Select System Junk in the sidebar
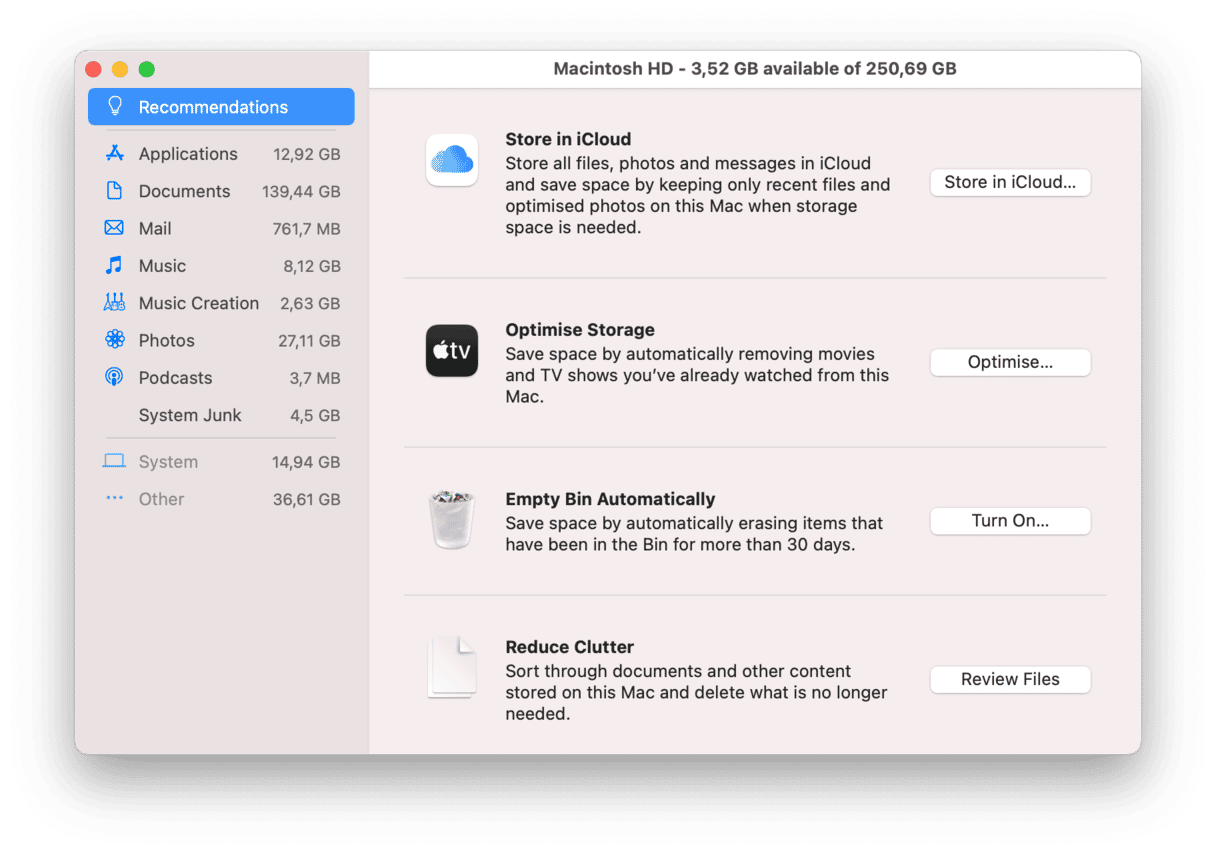Screen dimensions: 1216x853 click(190, 415)
